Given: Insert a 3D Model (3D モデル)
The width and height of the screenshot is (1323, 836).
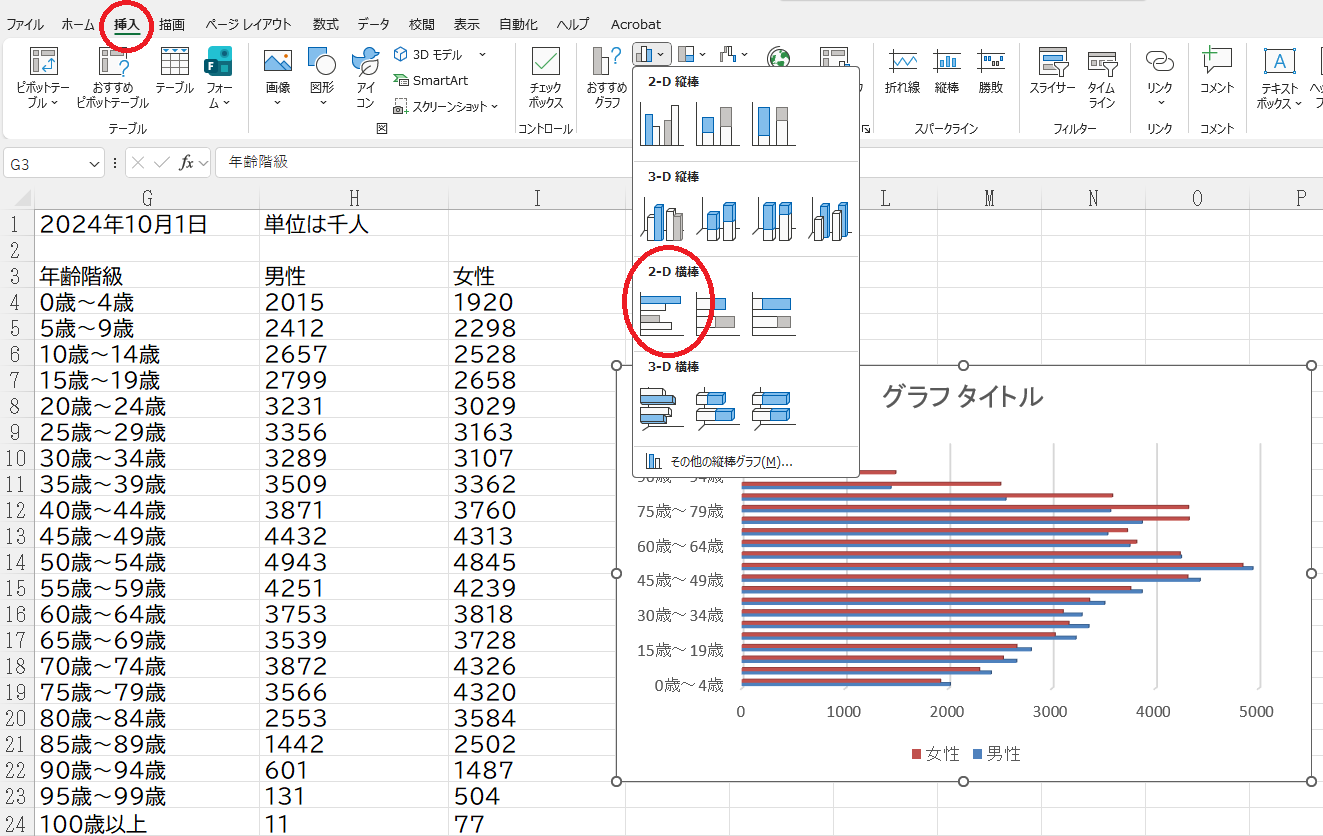Looking at the screenshot, I should [439, 54].
